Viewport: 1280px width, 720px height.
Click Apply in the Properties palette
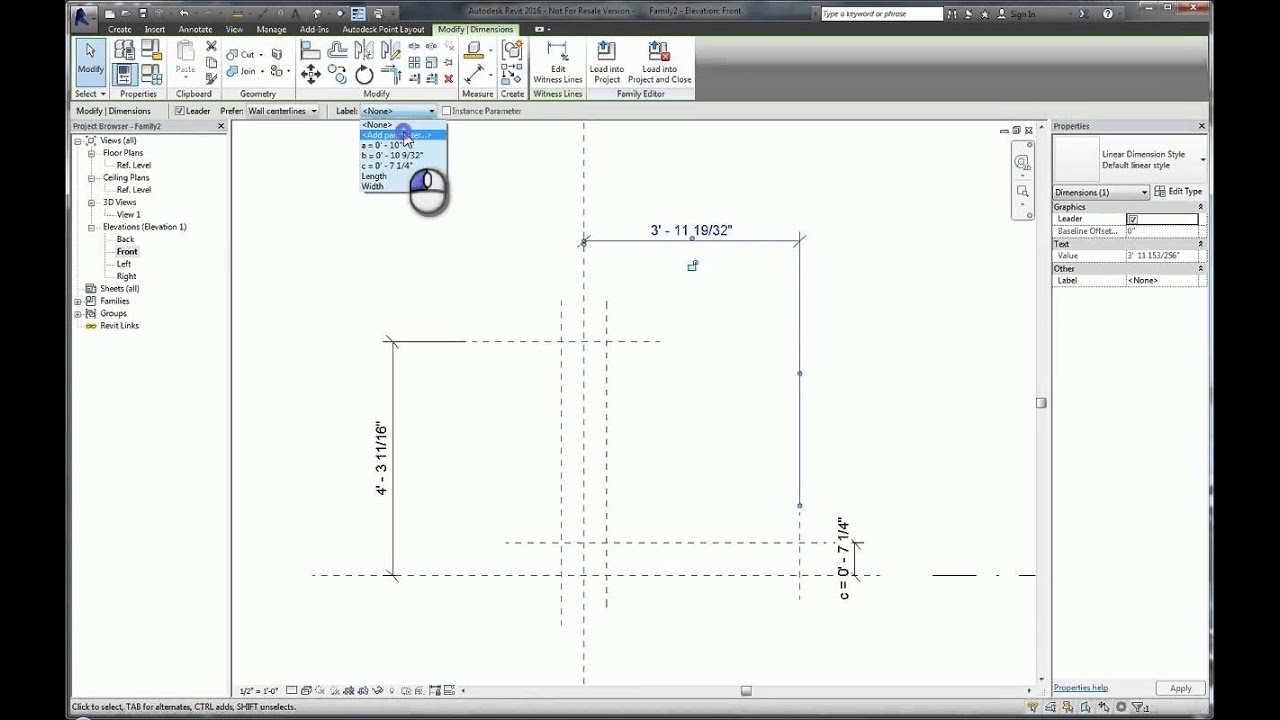point(1179,688)
